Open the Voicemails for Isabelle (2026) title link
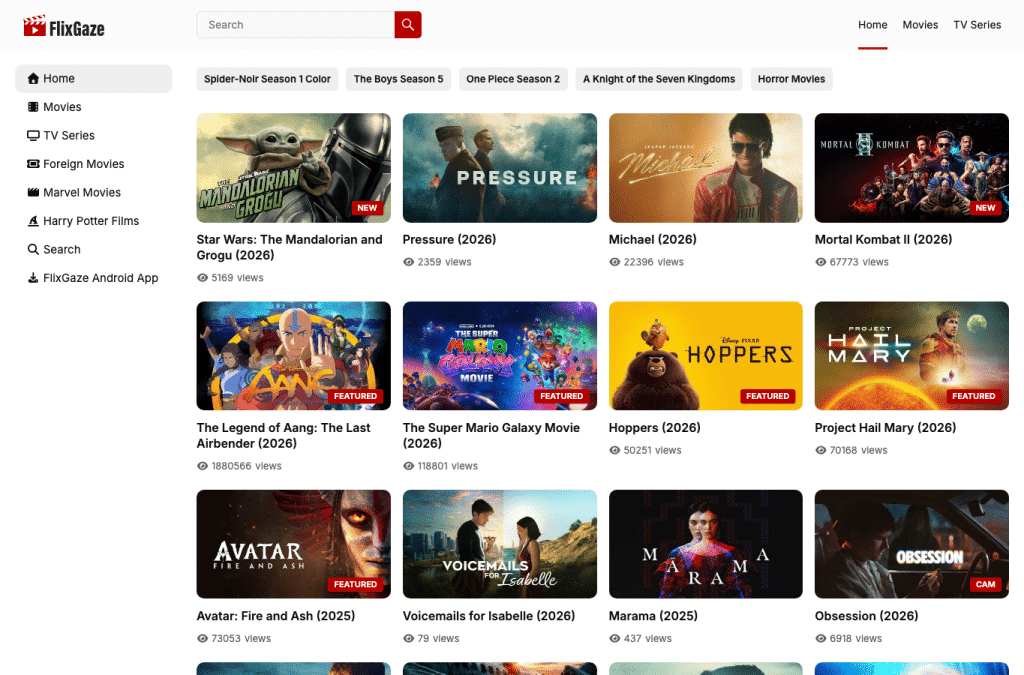The image size is (1024, 675). 489,616
